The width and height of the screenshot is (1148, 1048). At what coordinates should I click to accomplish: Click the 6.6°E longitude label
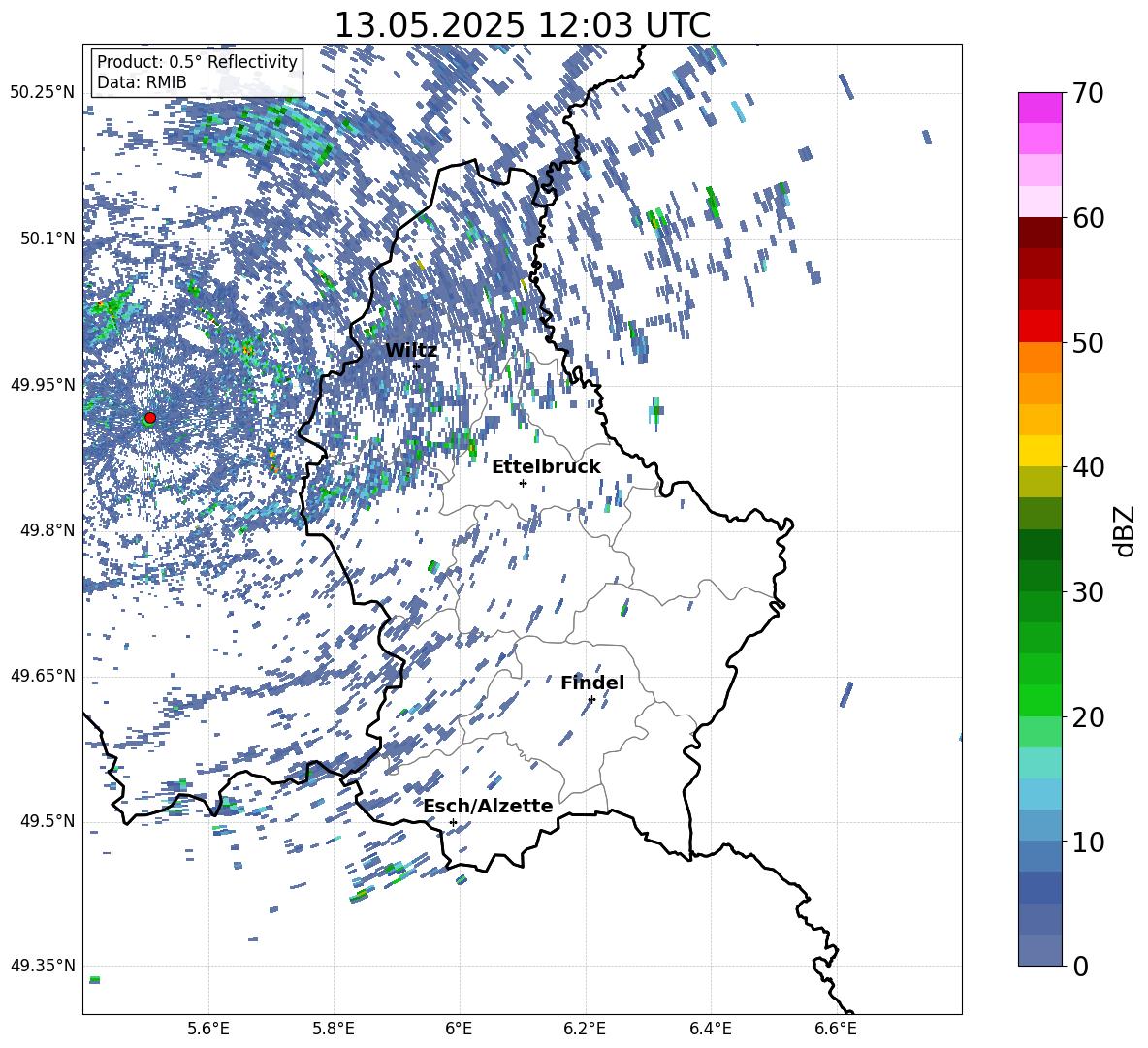tap(836, 1029)
